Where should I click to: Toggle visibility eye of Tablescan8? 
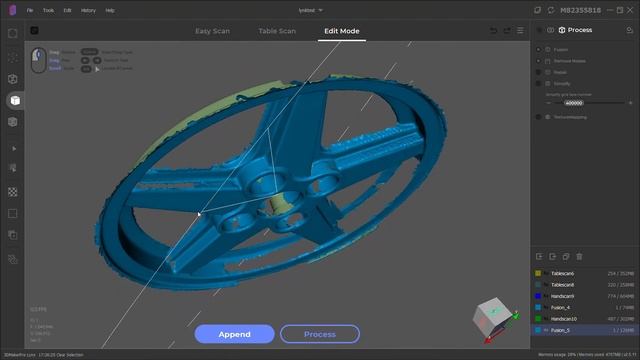[x=546, y=285]
